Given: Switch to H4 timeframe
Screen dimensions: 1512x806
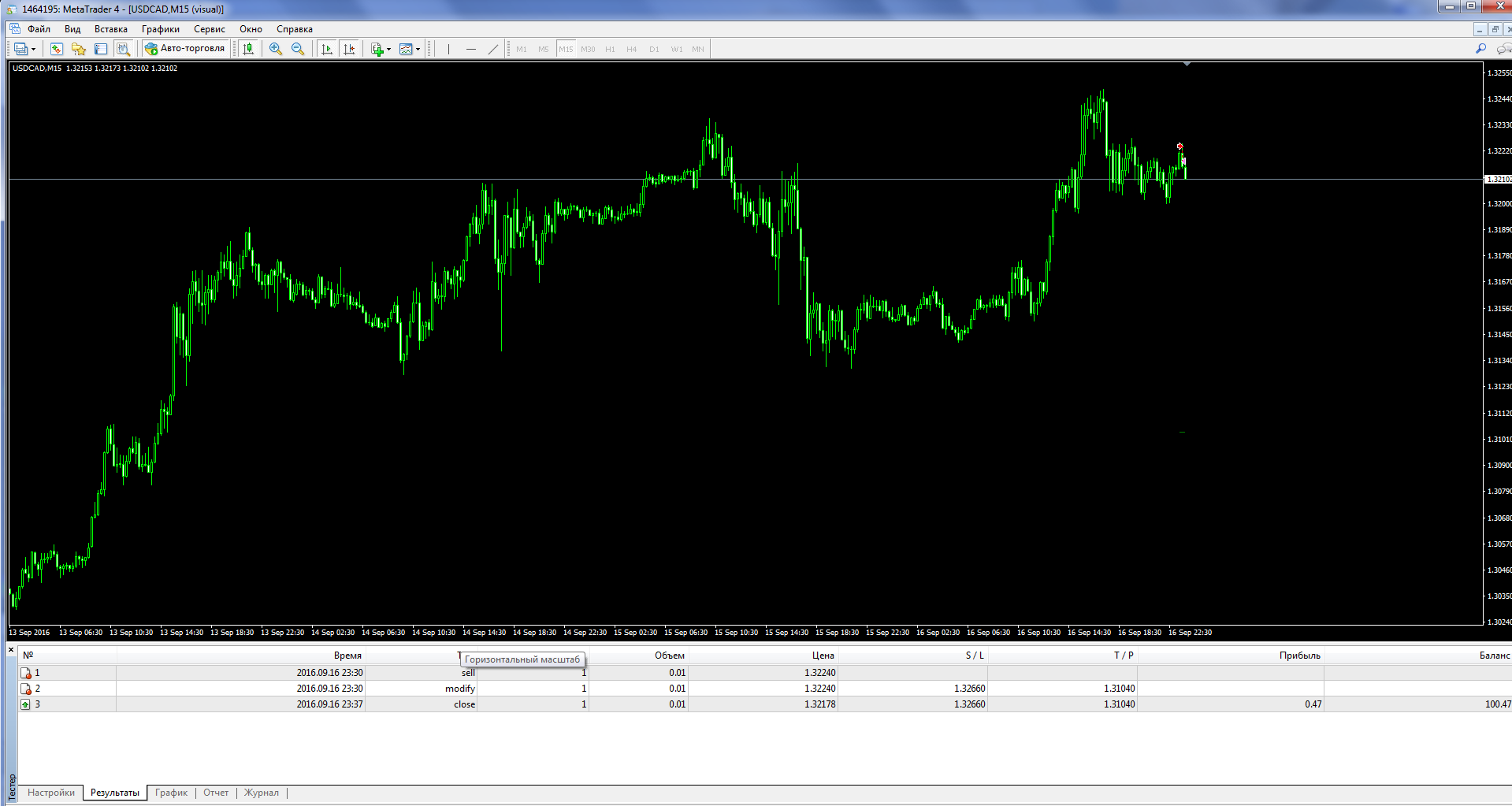Looking at the screenshot, I should coord(632,49).
